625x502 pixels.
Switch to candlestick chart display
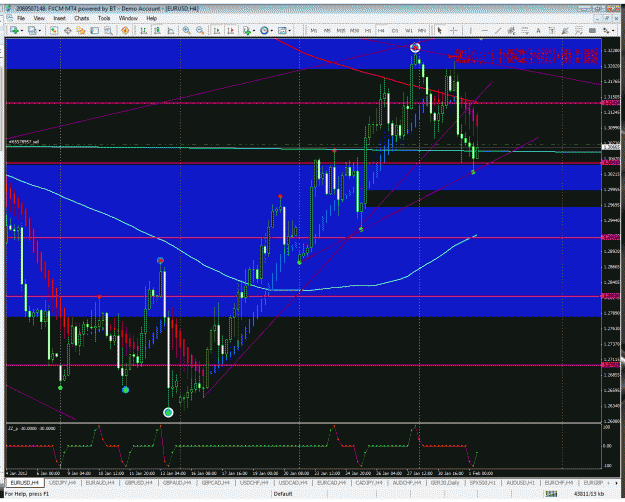(157, 30)
